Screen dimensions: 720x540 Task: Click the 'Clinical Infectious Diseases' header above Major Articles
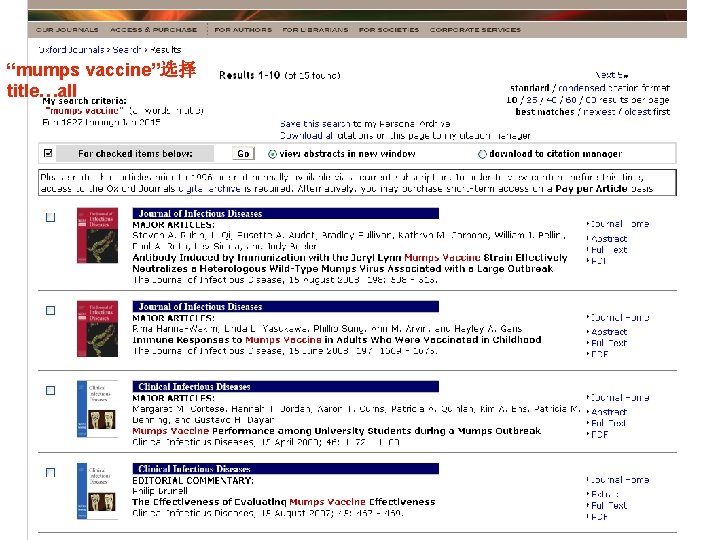[x=286, y=387]
